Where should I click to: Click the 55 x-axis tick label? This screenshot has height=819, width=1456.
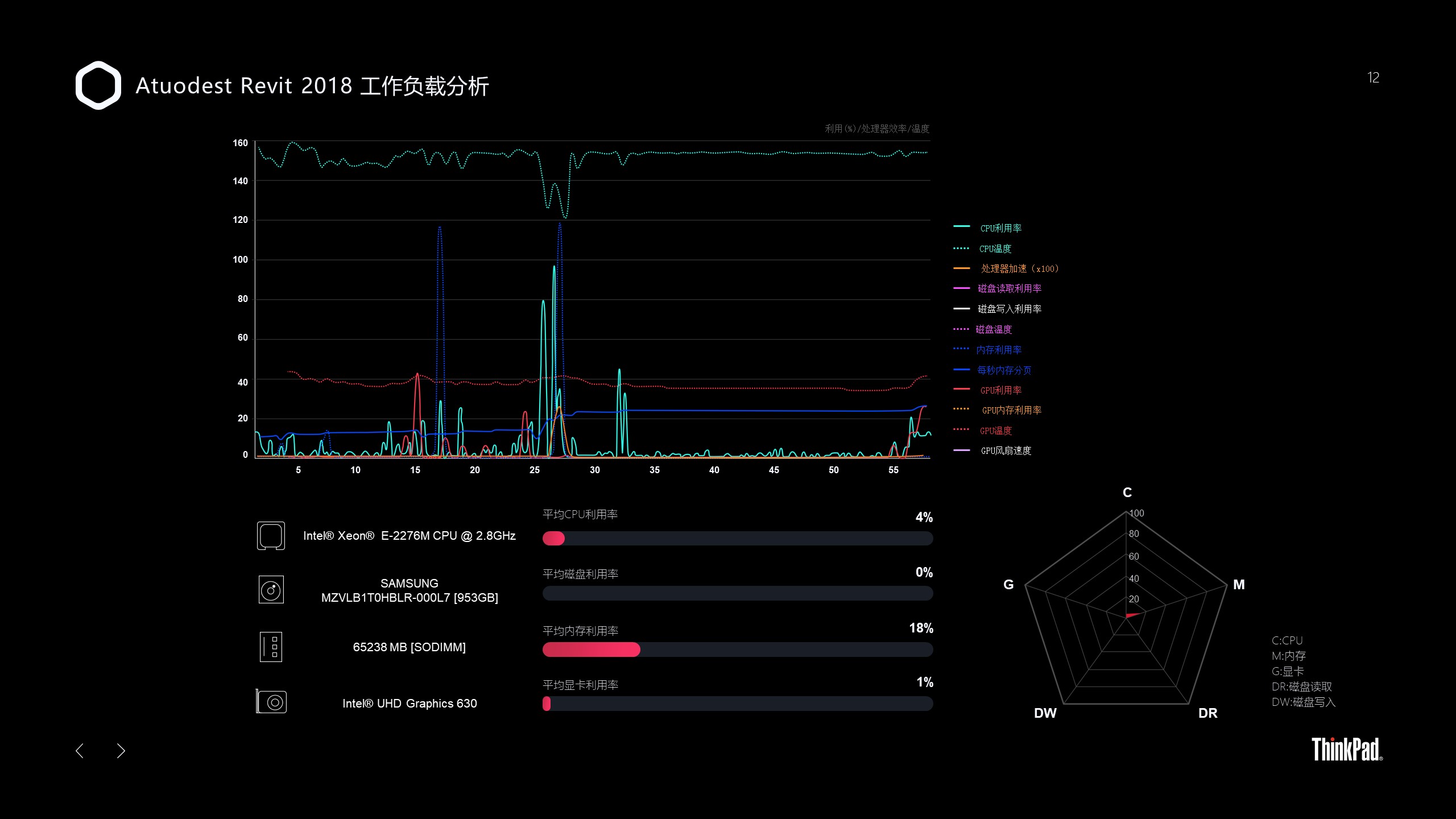(x=894, y=470)
